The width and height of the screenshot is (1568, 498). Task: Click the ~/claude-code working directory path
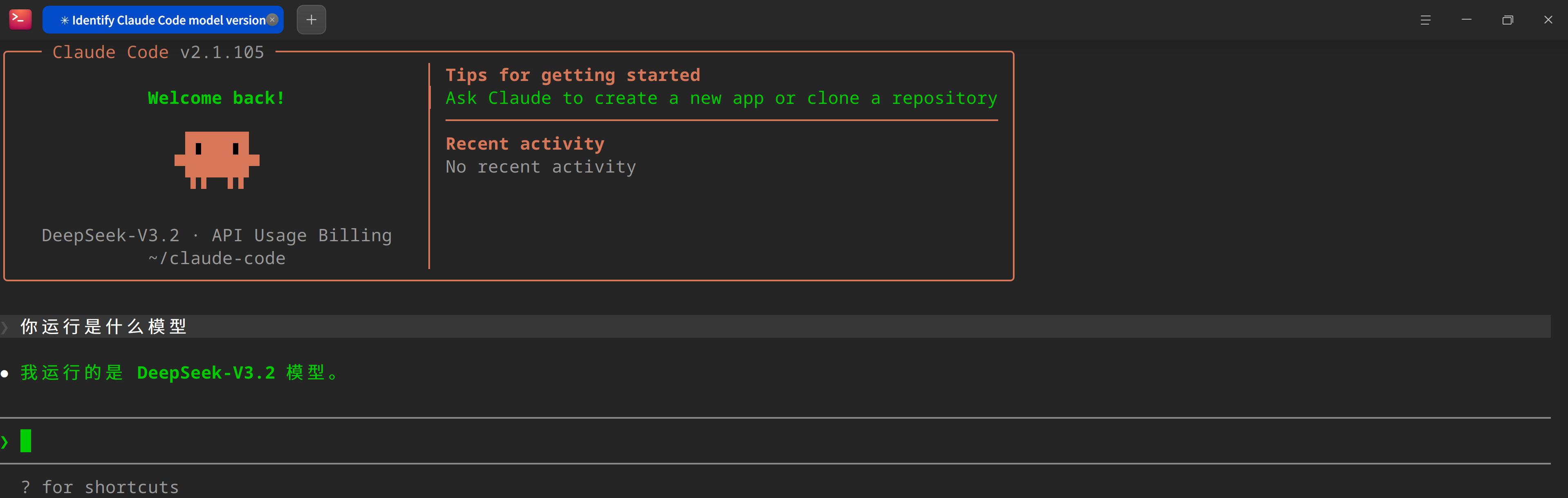[x=217, y=258]
